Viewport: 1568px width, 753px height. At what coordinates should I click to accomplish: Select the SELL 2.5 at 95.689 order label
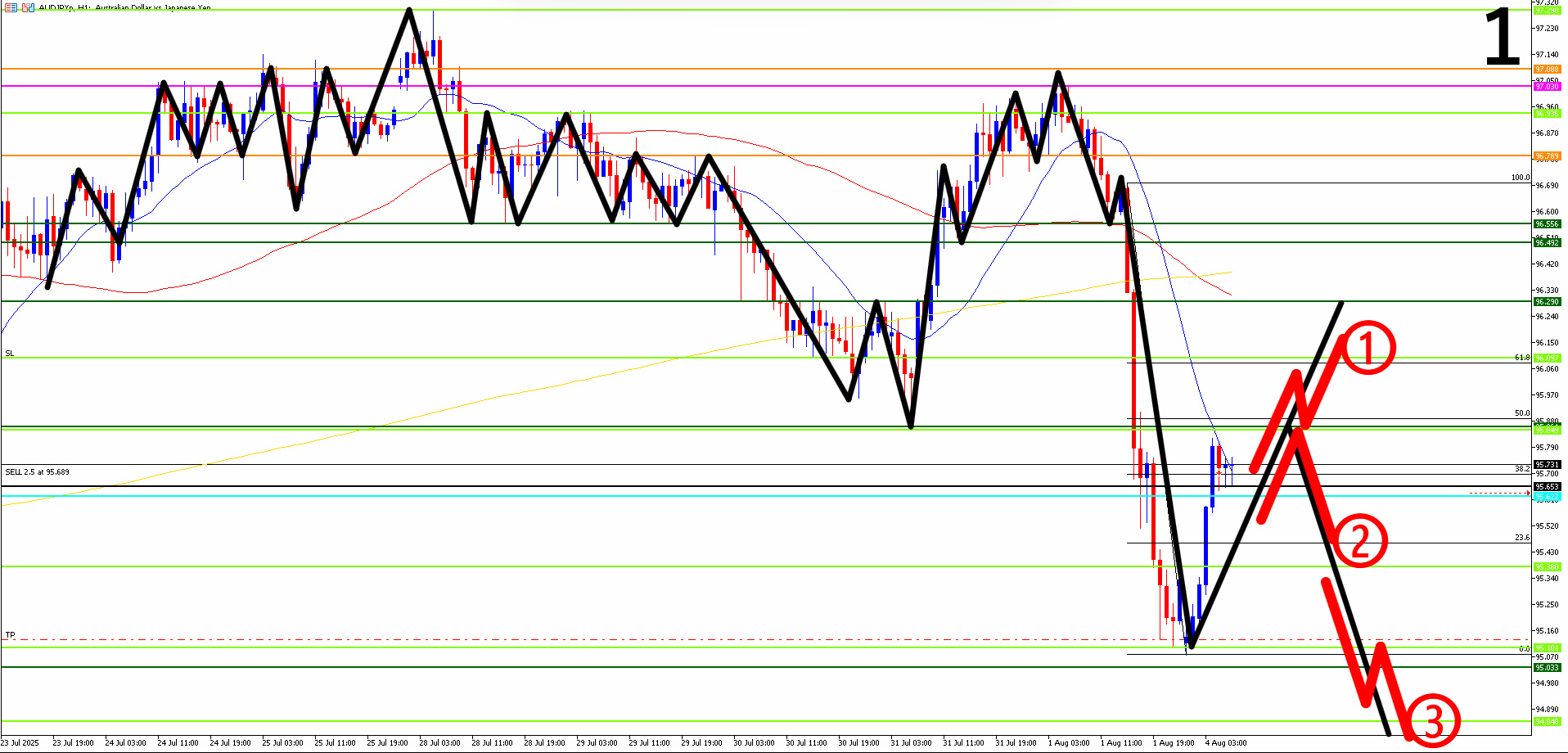click(x=38, y=472)
